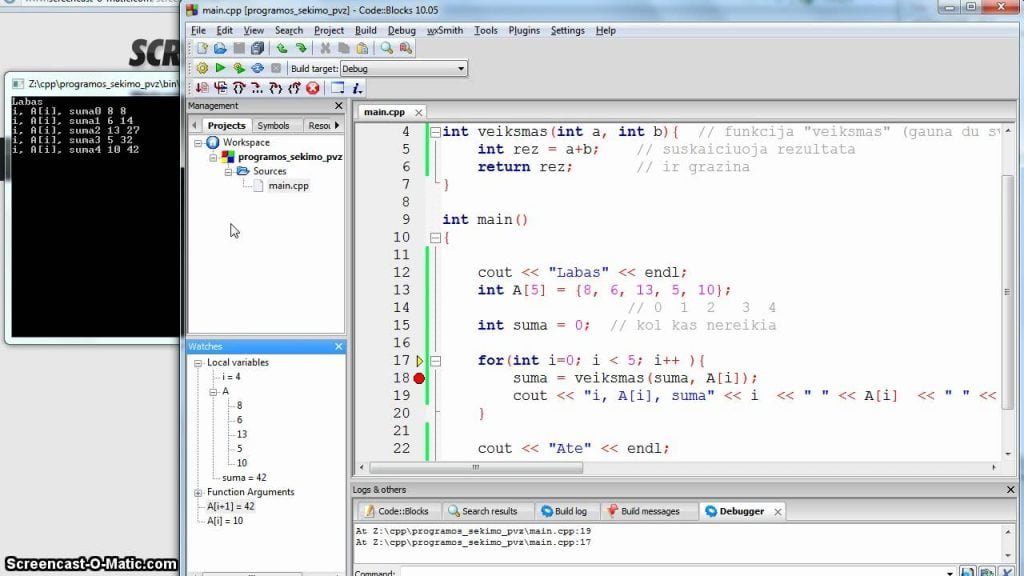Viewport: 1024px width, 576px height.
Task: Close the Logs & others panel
Action: (x=1010, y=490)
